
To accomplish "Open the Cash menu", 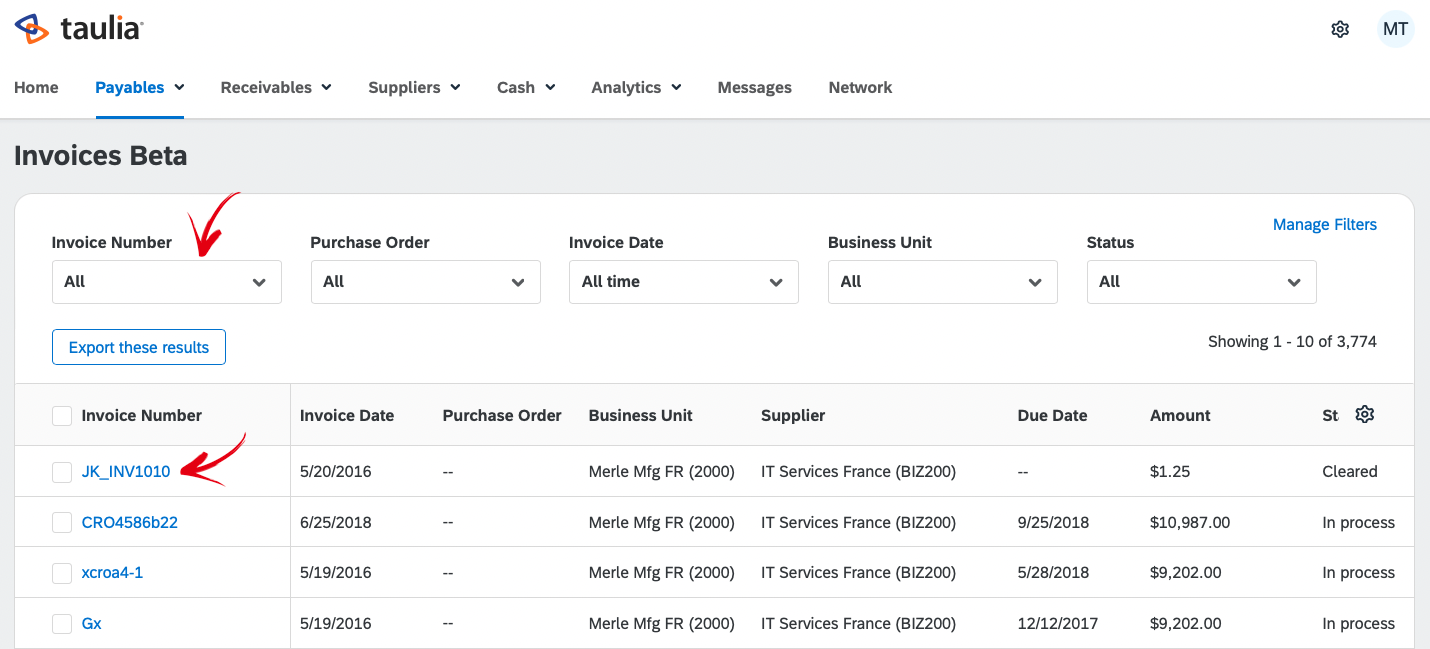I will pos(526,88).
